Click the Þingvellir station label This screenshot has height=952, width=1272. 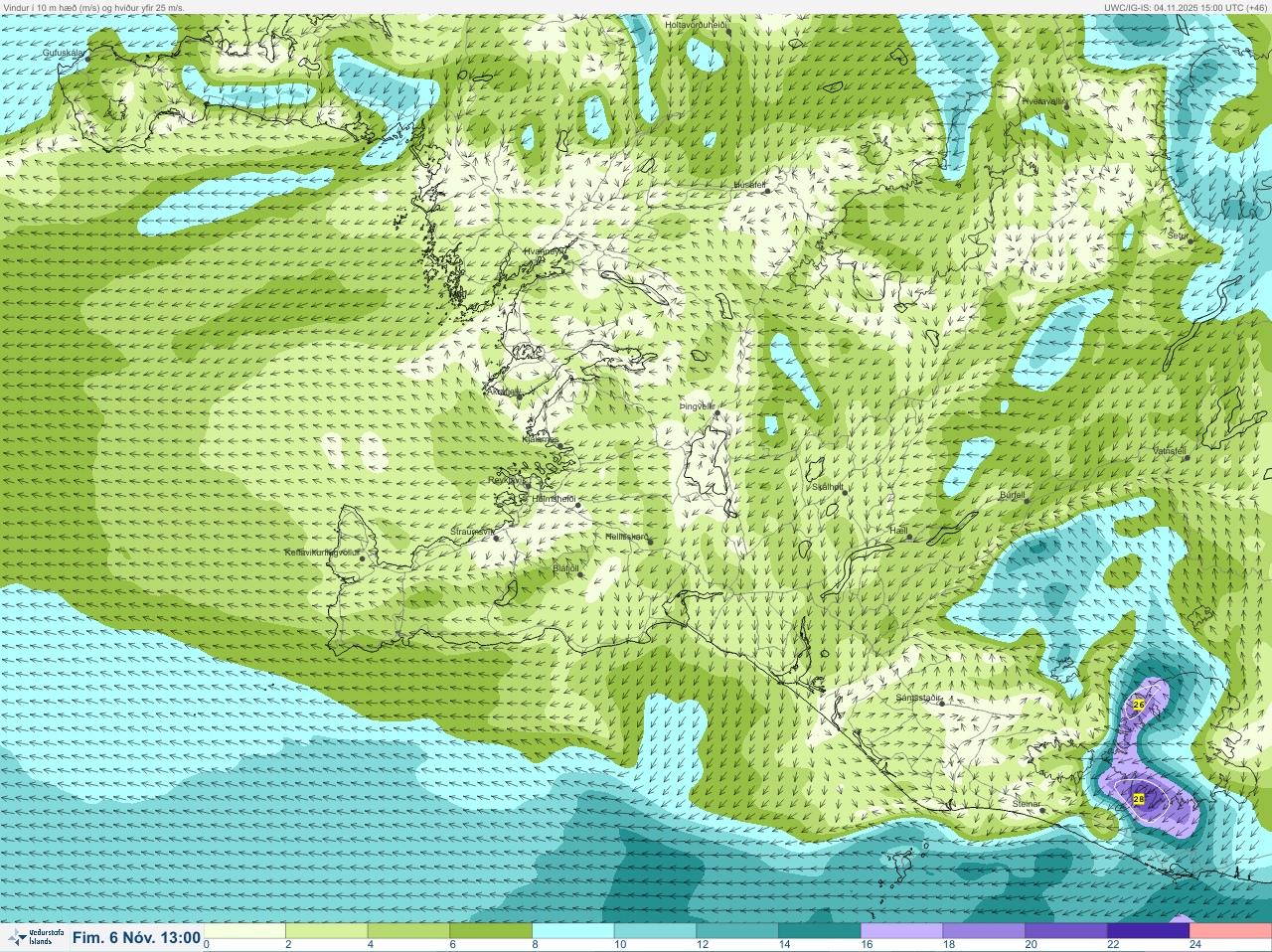[x=697, y=406]
